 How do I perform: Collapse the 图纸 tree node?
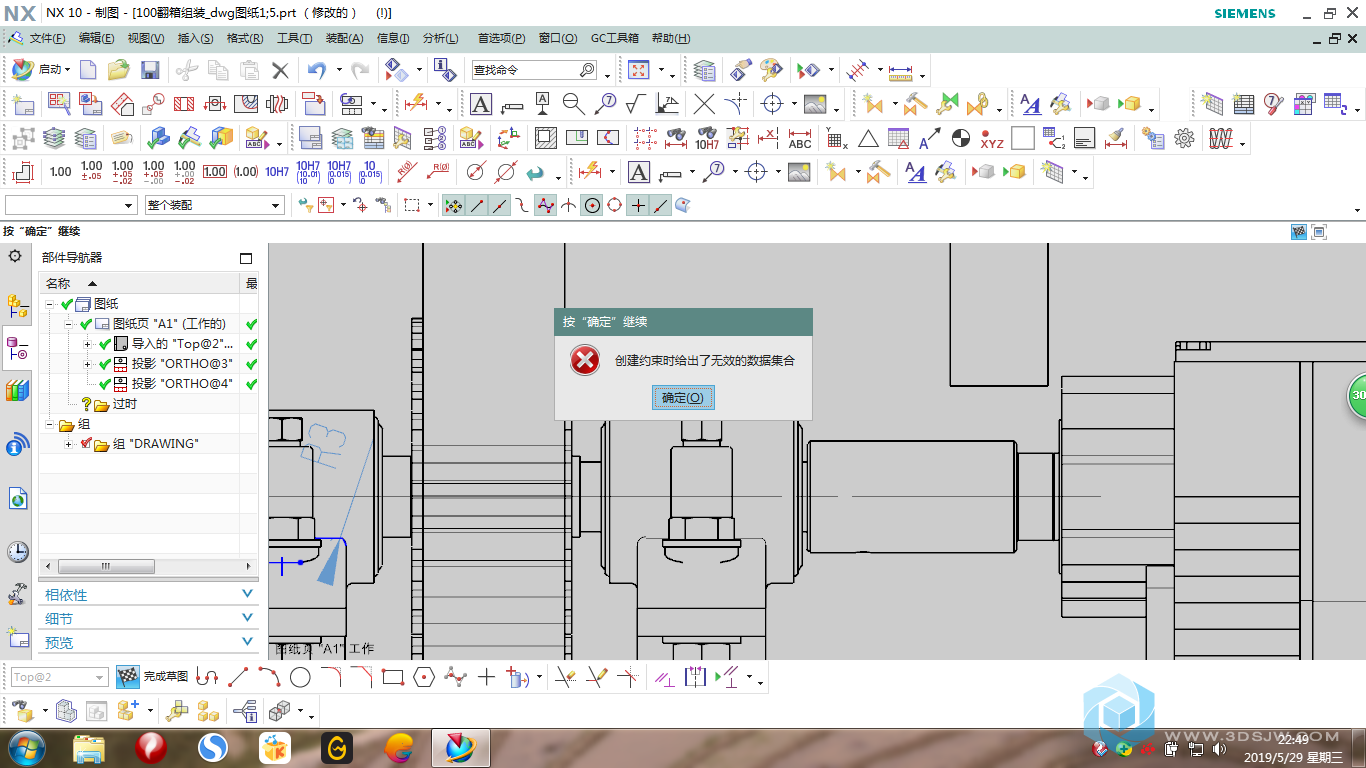[x=50, y=304]
